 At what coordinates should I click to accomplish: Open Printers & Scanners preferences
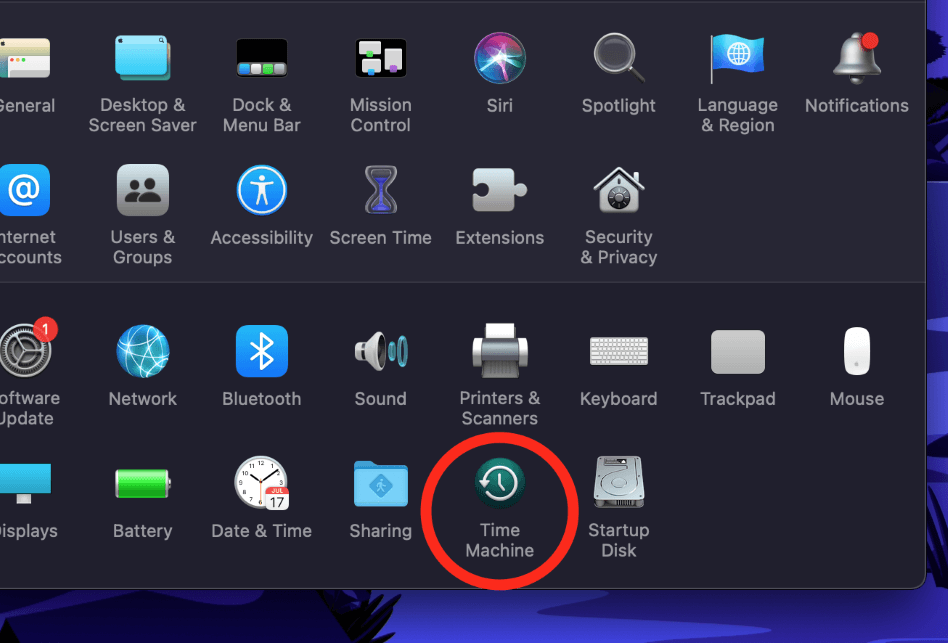(500, 351)
